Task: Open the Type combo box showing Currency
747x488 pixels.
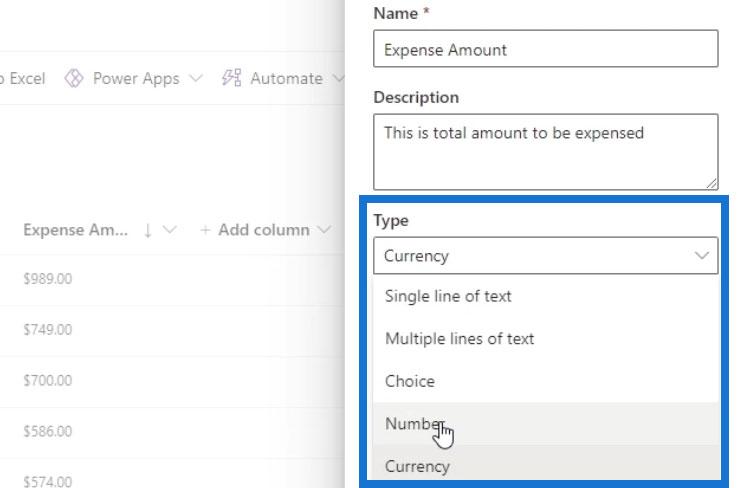Action: (x=545, y=256)
